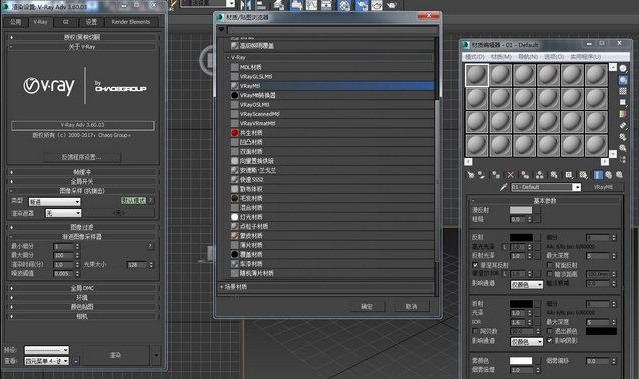Open 材质(M) menu in Material Editor
The height and width of the screenshot is (379, 639).
[x=501, y=57]
